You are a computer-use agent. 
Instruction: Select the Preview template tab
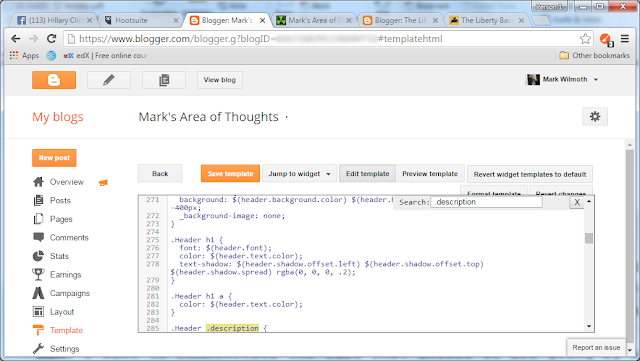pyautogui.click(x=430, y=174)
